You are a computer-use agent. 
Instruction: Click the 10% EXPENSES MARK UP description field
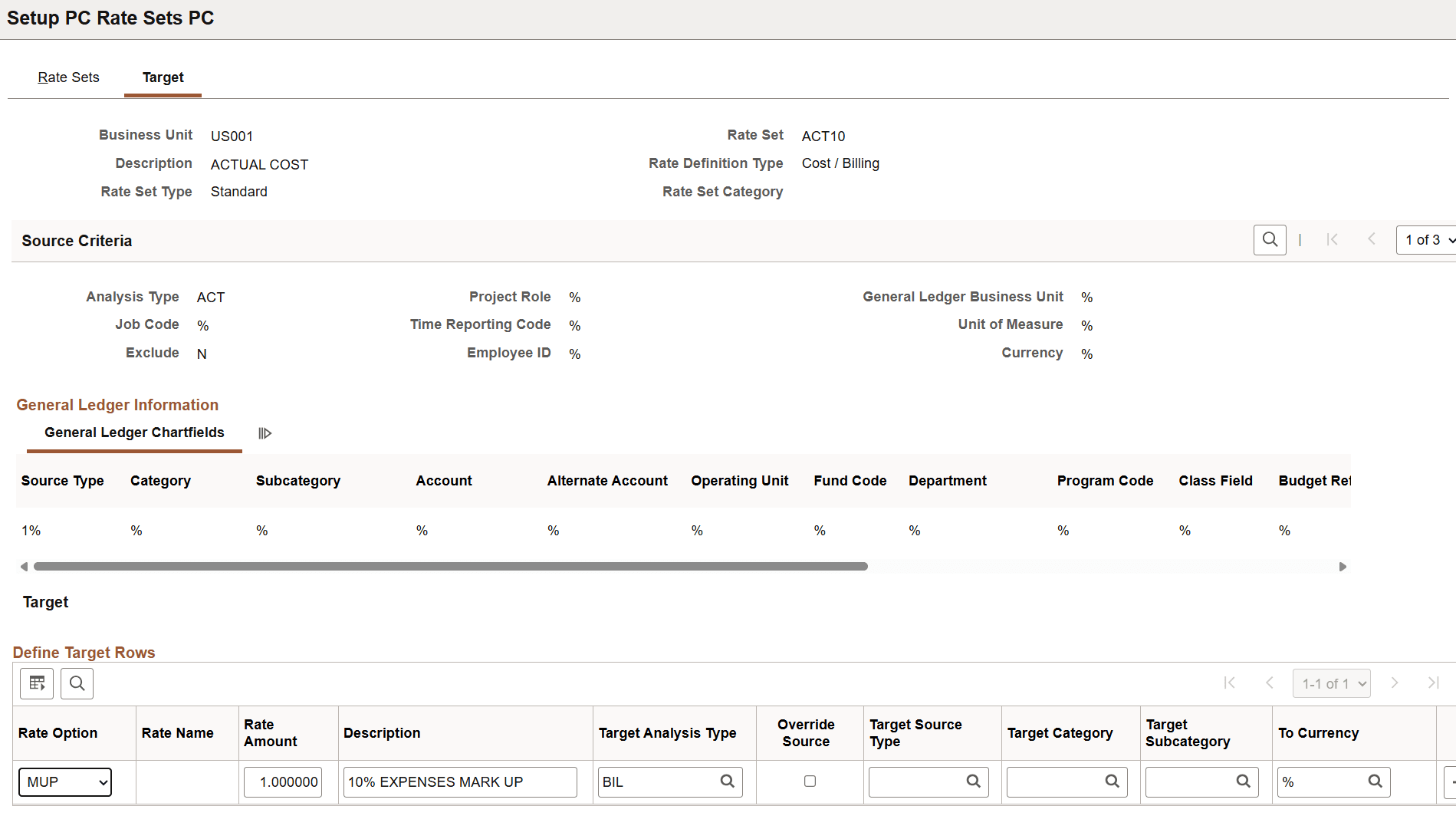click(x=459, y=781)
